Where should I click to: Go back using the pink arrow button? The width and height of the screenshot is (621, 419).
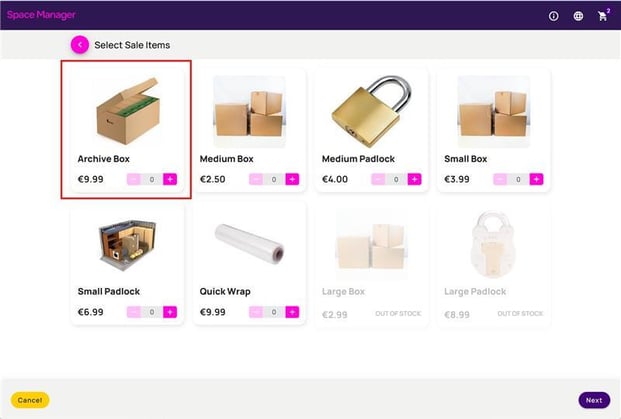80,45
